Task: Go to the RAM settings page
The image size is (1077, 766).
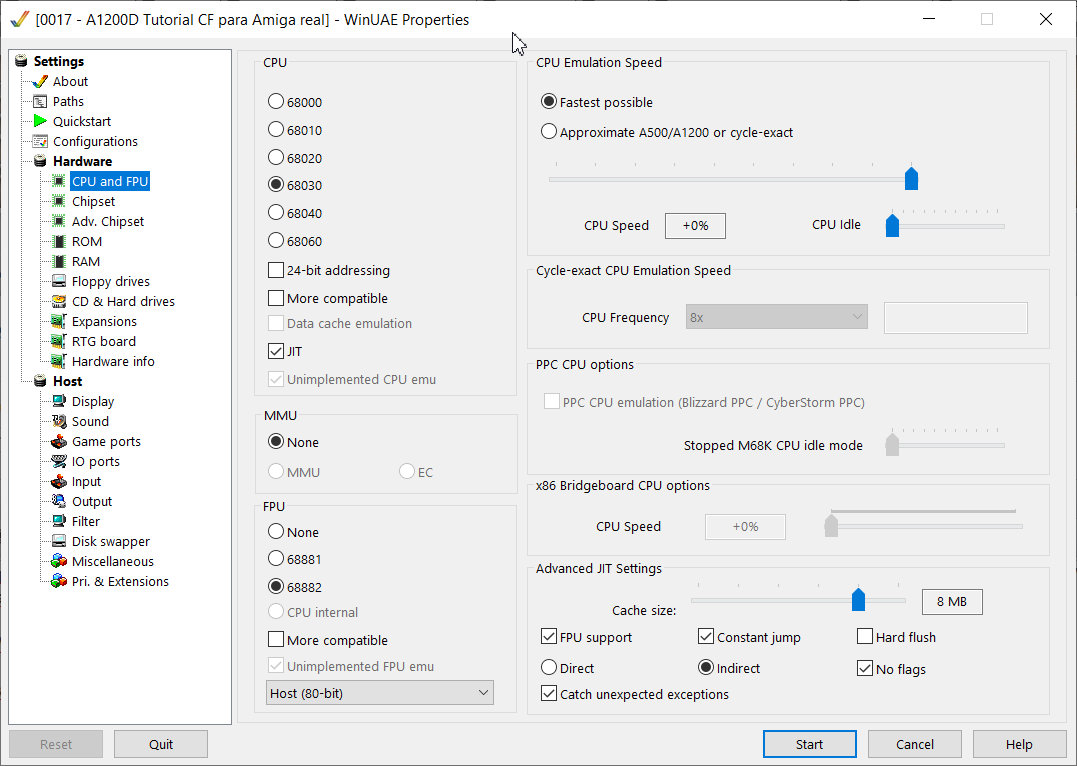Action: click(86, 261)
